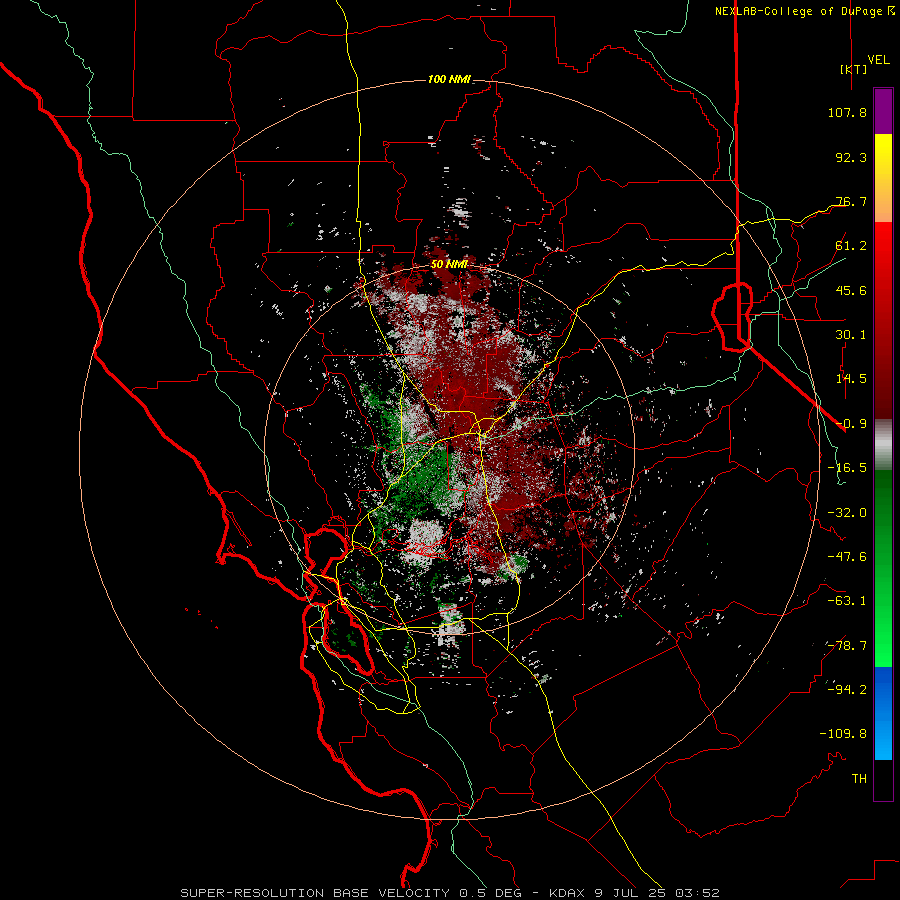Click the 50 NMI range ring label
This screenshot has width=900, height=900.
pyautogui.click(x=449, y=265)
